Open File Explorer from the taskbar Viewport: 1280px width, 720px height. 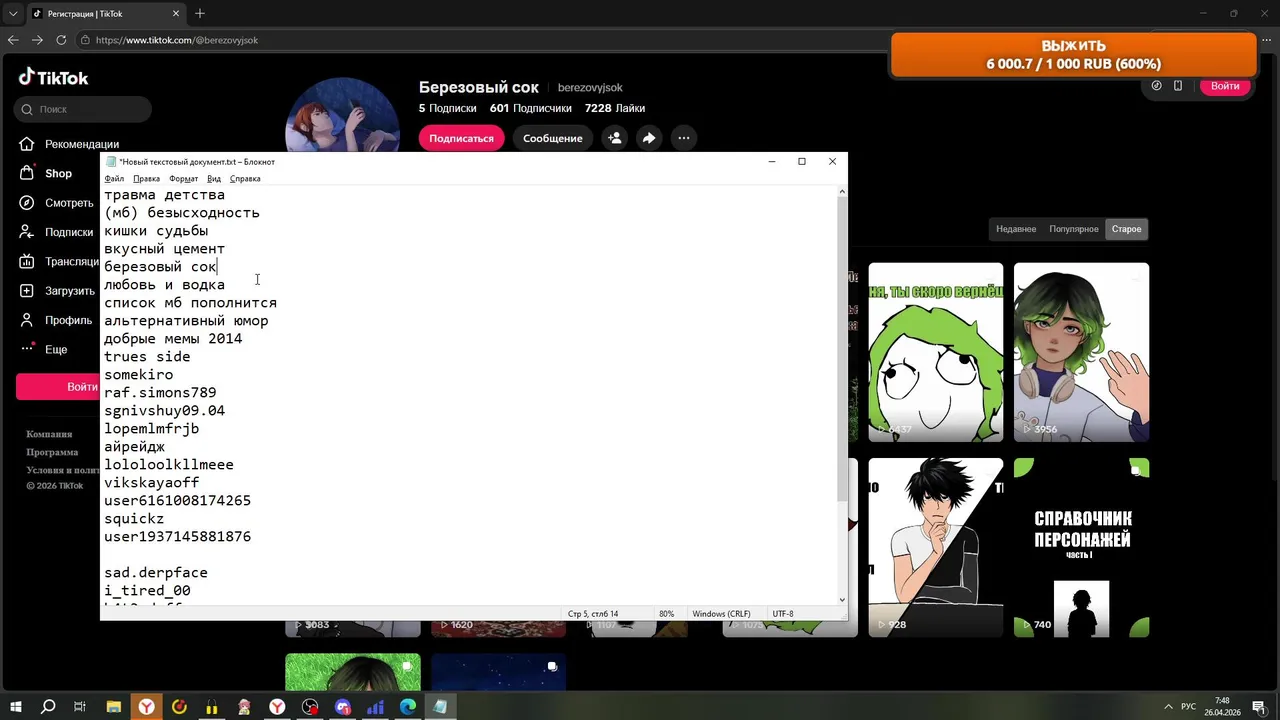coord(113,707)
